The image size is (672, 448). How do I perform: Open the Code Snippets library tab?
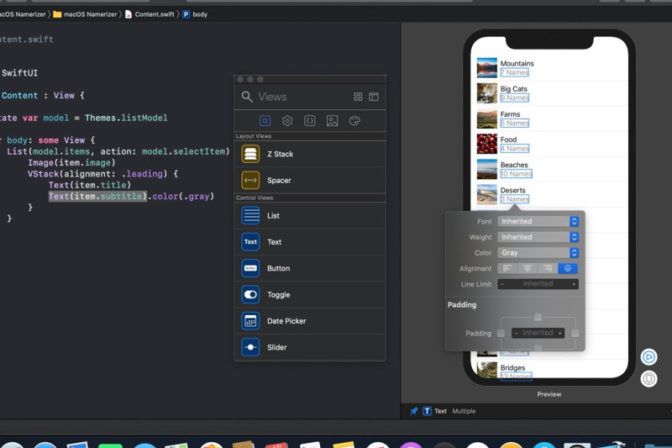pyautogui.click(x=309, y=120)
